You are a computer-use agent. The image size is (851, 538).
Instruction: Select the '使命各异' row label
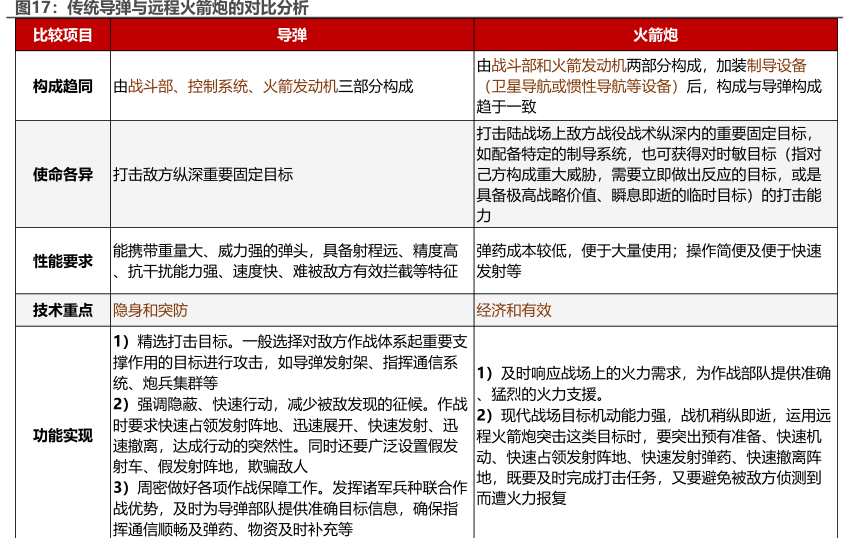63,174
